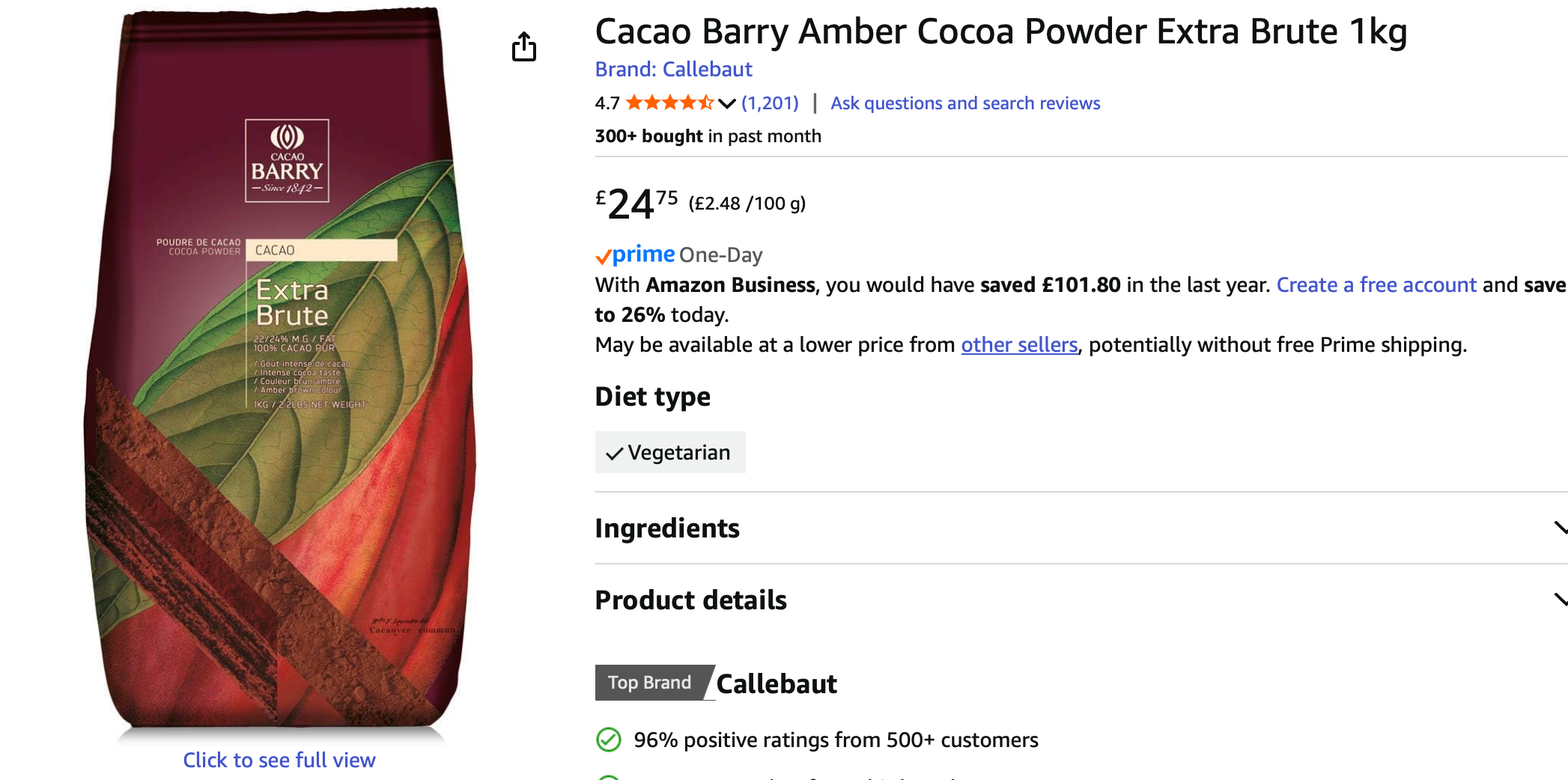Click the Cacao Barry product title
This screenshot has width=1568, height=780.
pyautogui.click(x=1000, y=32)
